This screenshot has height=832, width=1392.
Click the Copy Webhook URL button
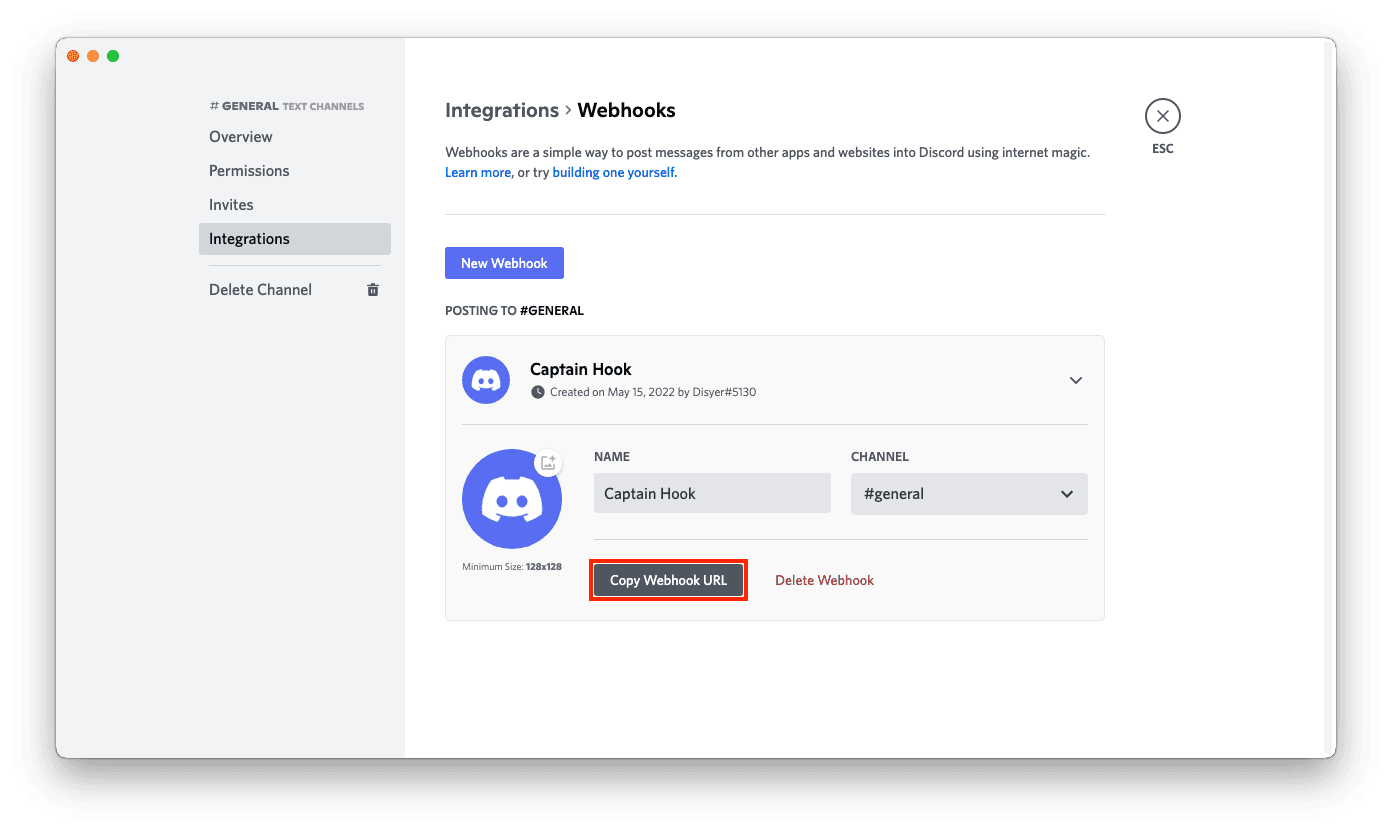(x=668, y=579)
